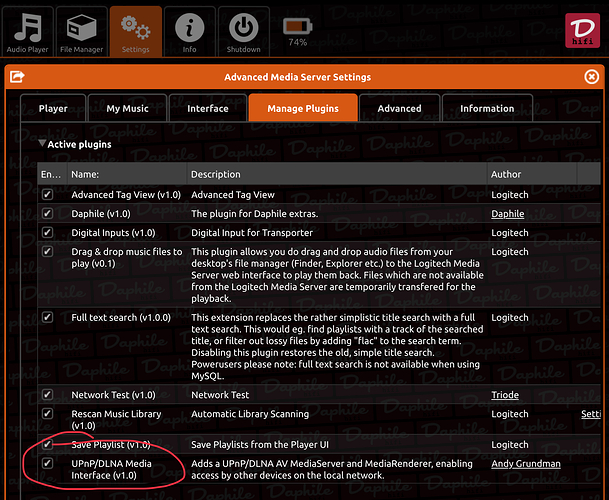Uncheck the Save Playlist plugin
Screen dimensions: 609x500
(x=47, y=444)
